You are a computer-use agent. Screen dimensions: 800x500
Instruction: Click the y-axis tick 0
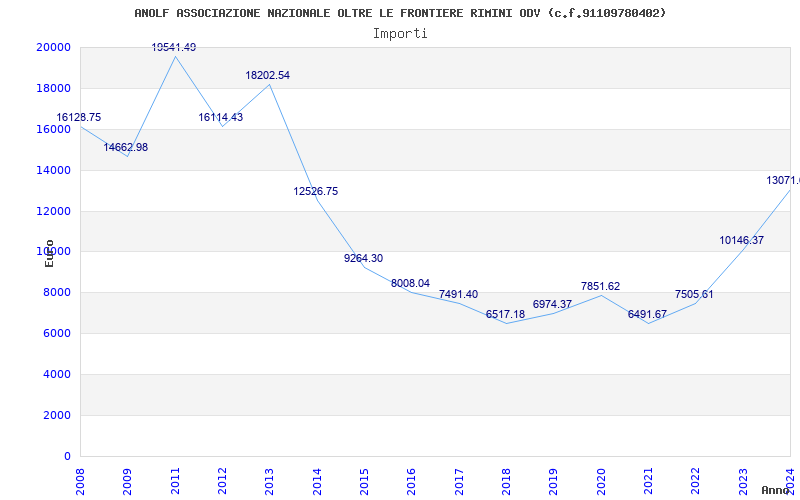(68, 456)
